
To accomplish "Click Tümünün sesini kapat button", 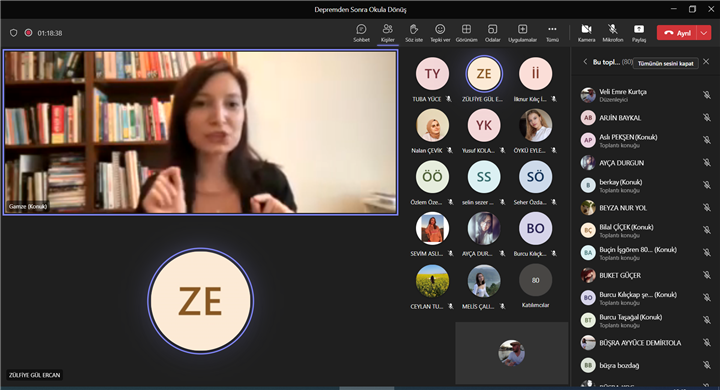I will pos(665,63).
